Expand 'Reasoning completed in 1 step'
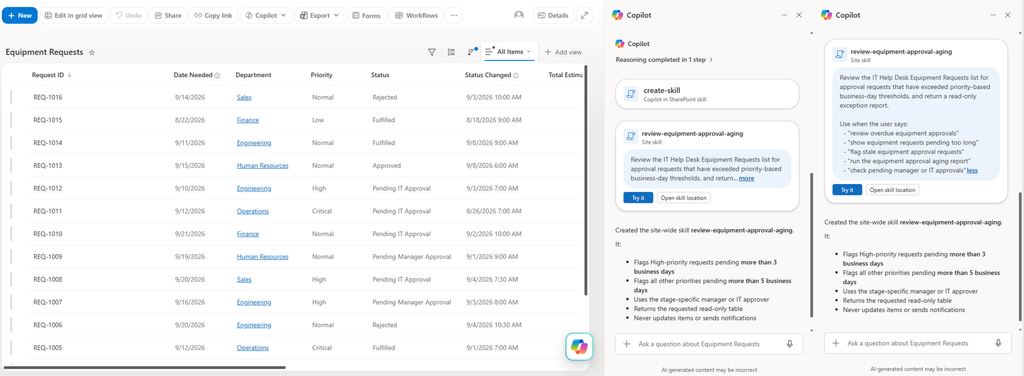Screen dimensions: 1024x376 [x=664, y=59]
